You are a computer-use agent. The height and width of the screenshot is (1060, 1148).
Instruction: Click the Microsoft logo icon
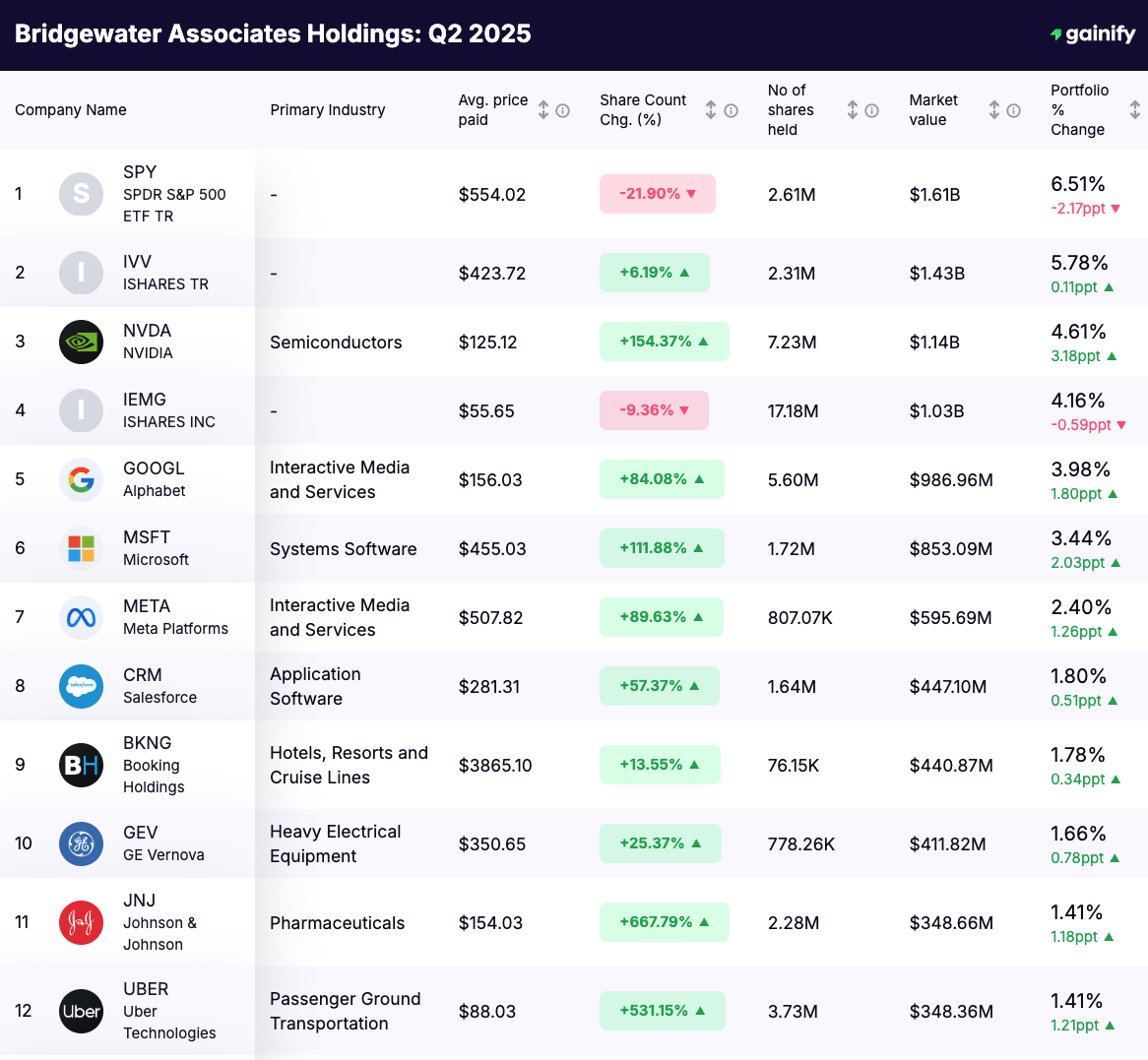pyautogui.click(x=82, y=548)
